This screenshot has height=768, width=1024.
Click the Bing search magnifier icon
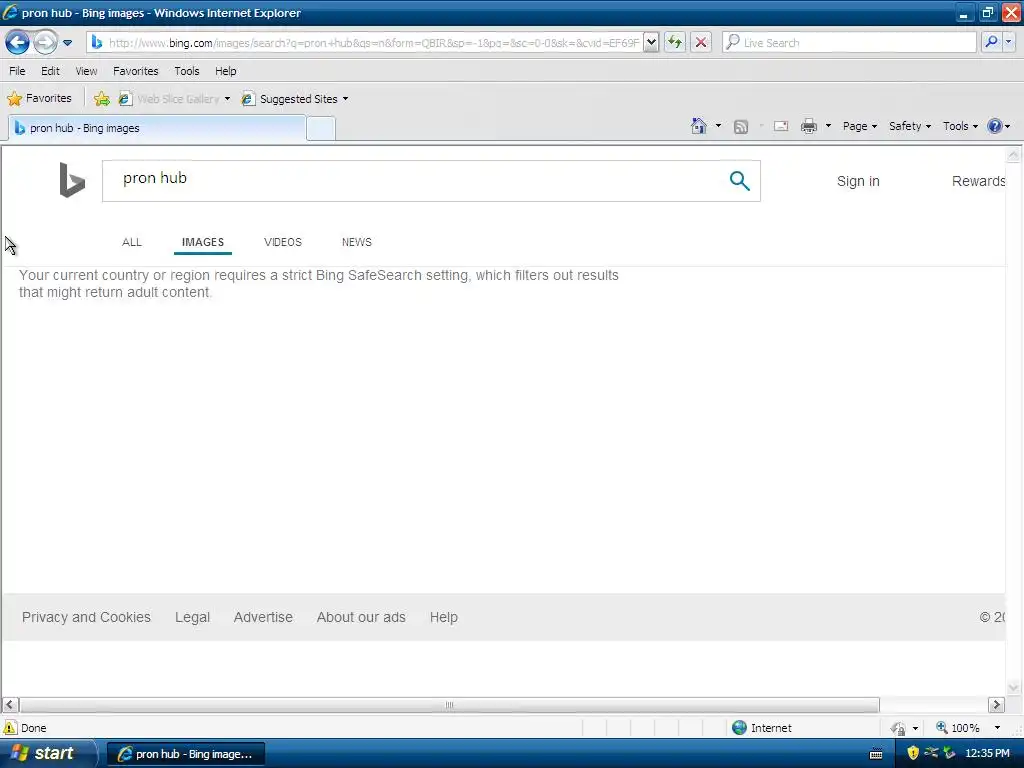[x=739, y=181]
